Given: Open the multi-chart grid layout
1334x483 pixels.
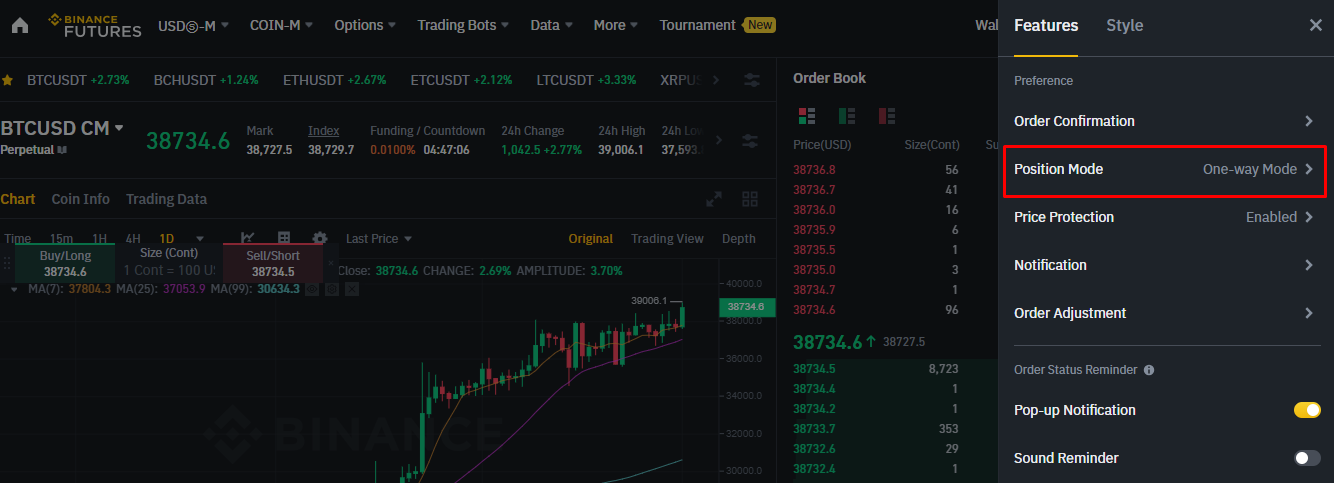Looking at the screenshot, I should [749, 199].
